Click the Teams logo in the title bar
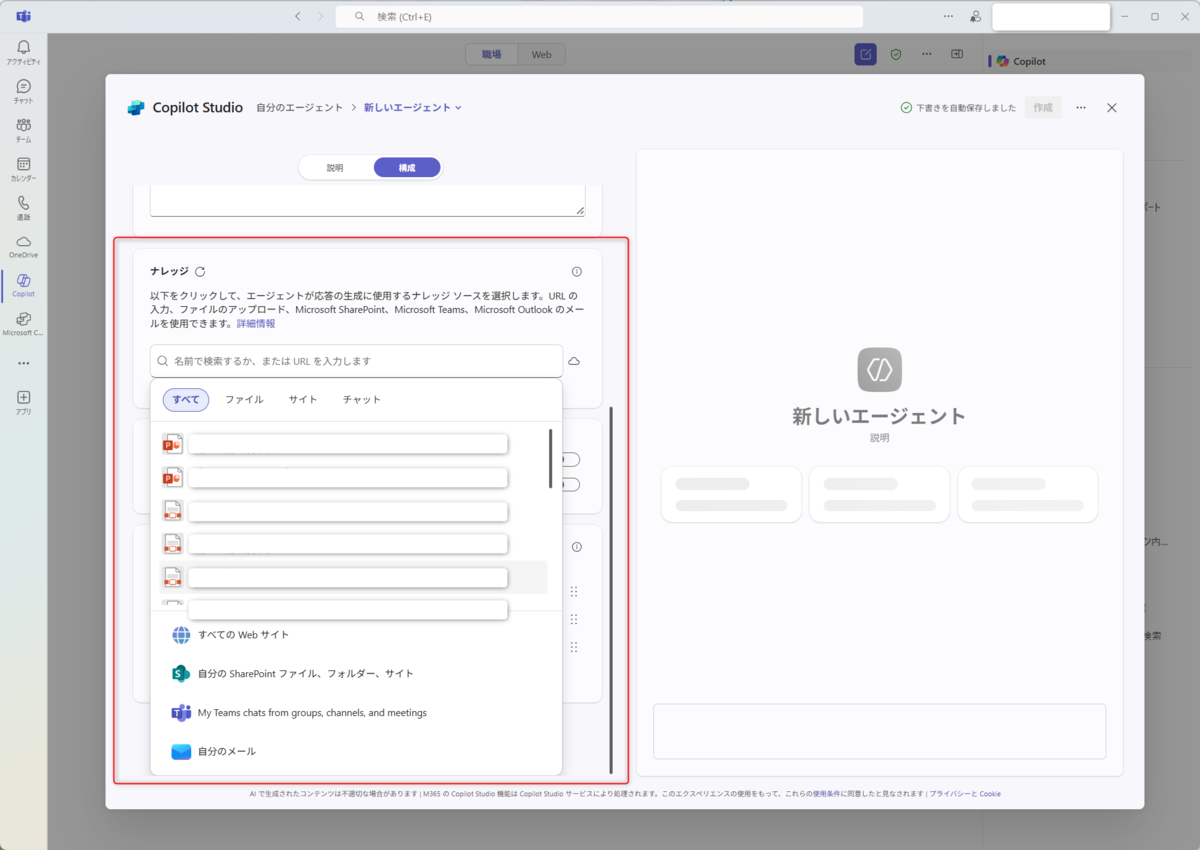The image size is (1200, 850). [x=23, y=16]
